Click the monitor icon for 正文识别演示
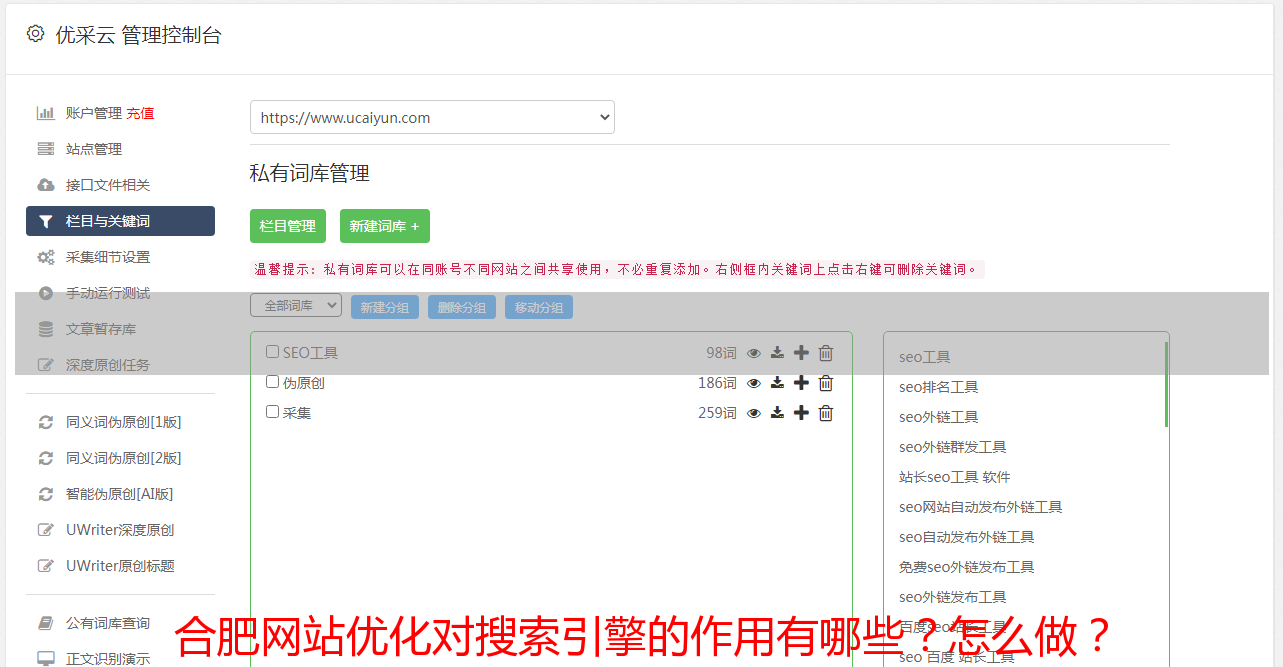 coord(45,659)
